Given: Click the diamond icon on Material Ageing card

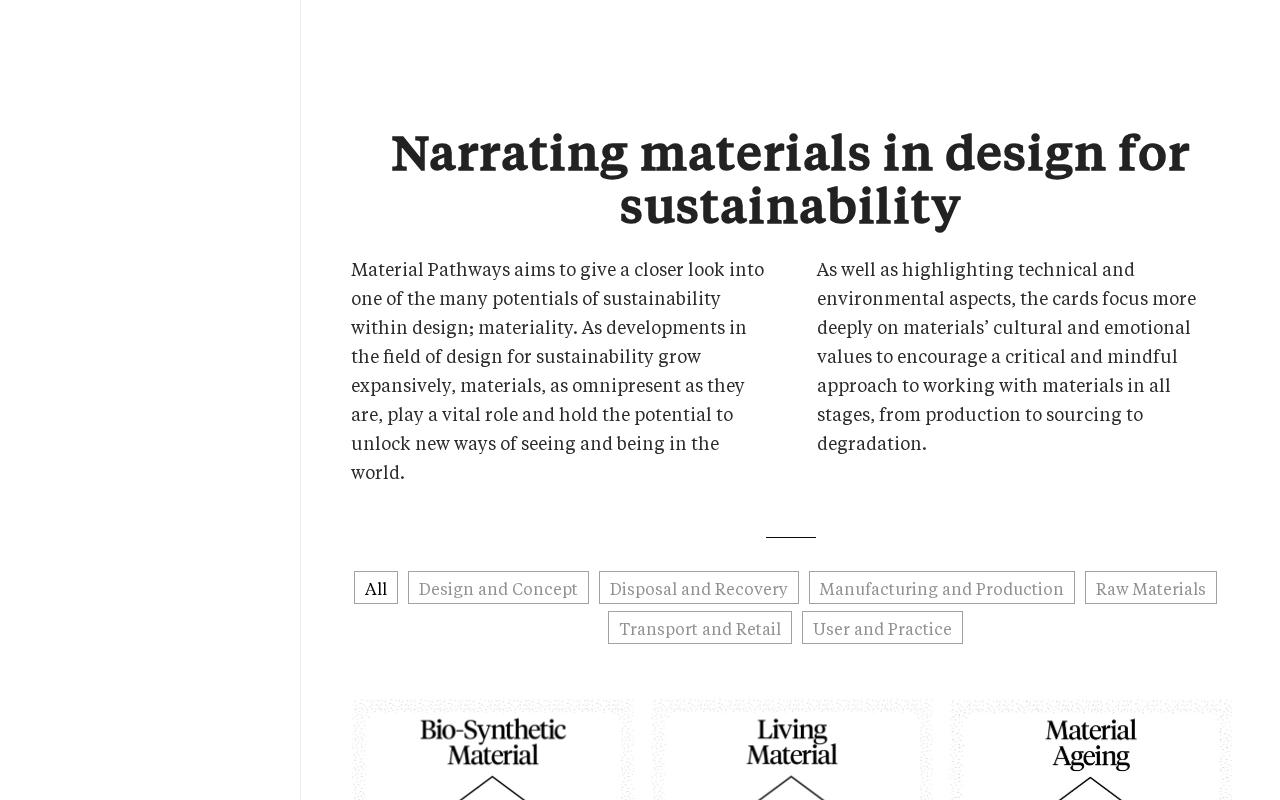Looking at the screenshot, I should pyautogui.click(x=1090, y=788).
